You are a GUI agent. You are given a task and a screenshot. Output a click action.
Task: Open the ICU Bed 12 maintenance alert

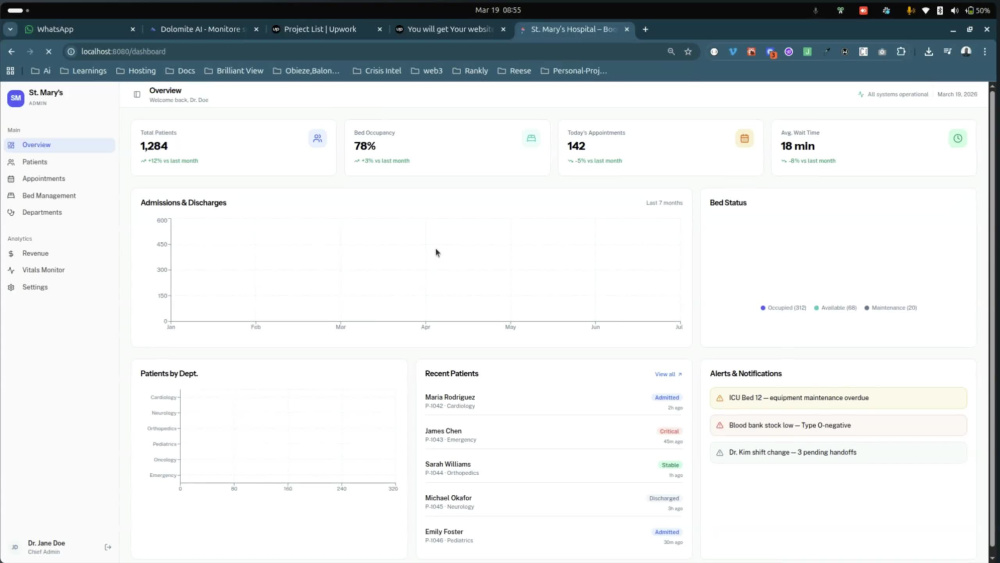pos(838,398)
